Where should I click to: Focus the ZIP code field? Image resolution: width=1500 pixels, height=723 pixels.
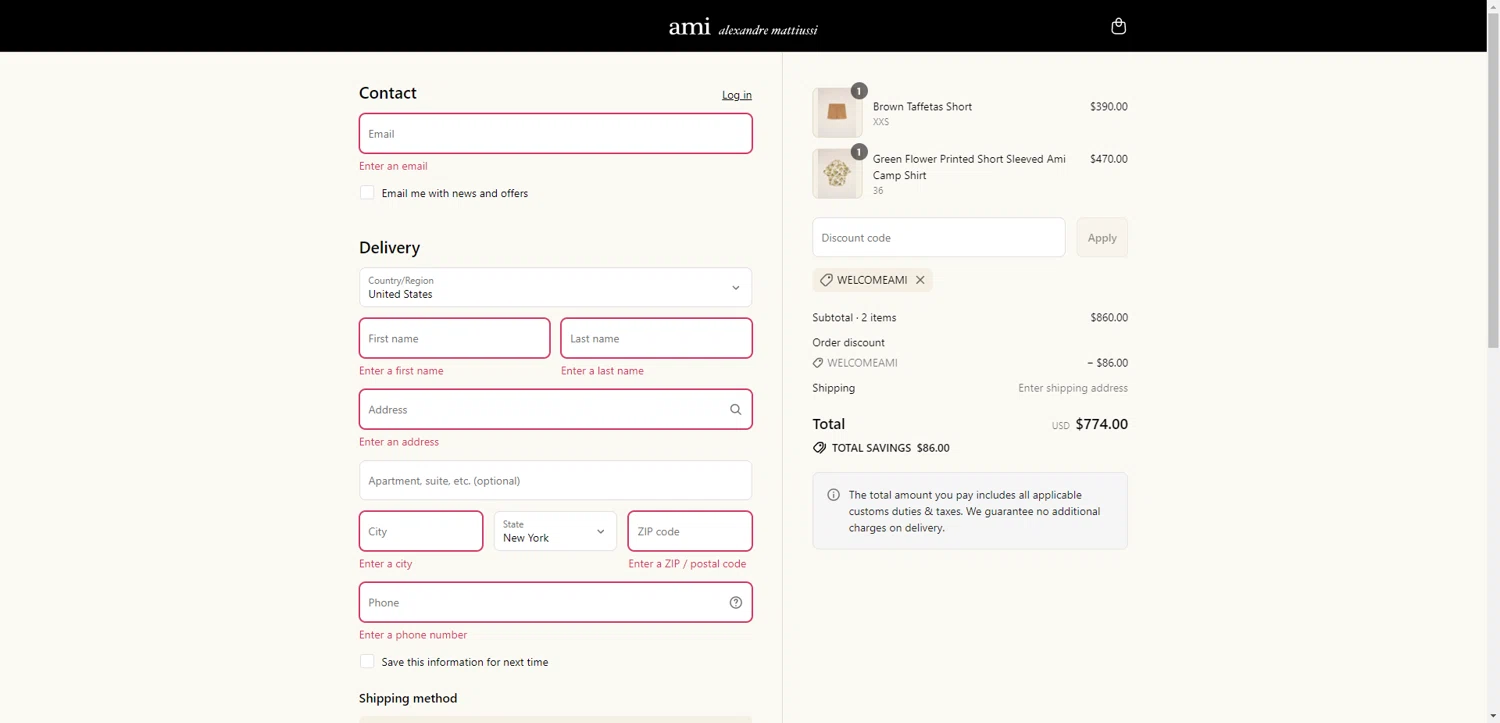tap(690, 531)
